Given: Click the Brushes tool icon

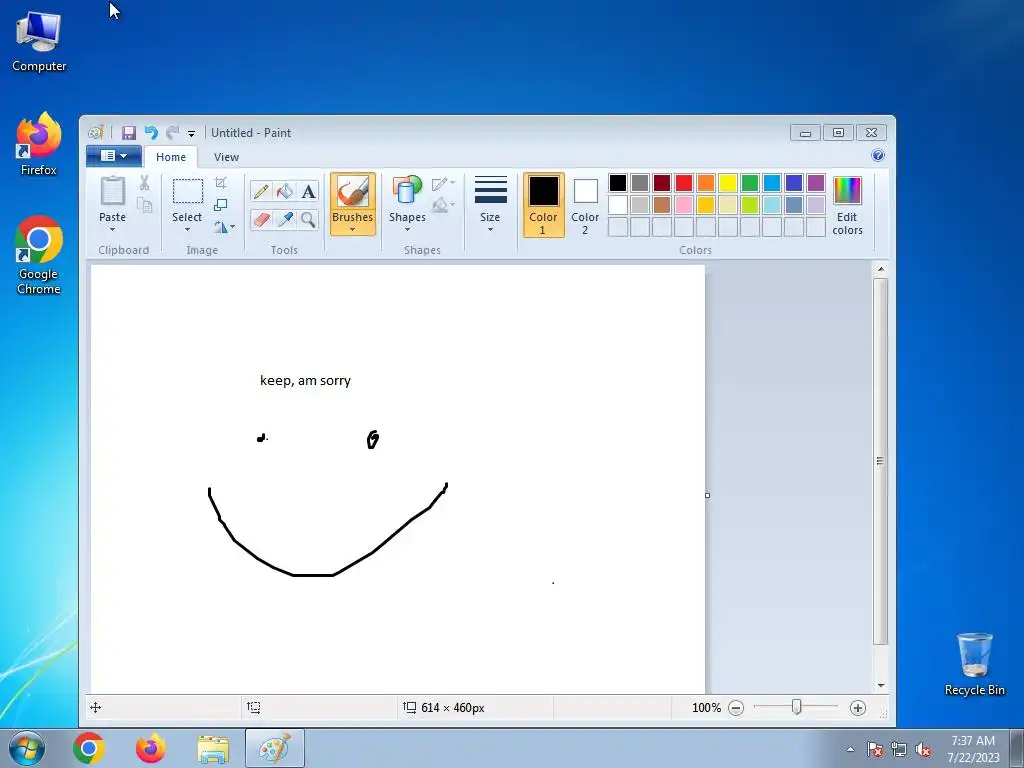Looking at the screenshot, I should click(x=353, y=192).
